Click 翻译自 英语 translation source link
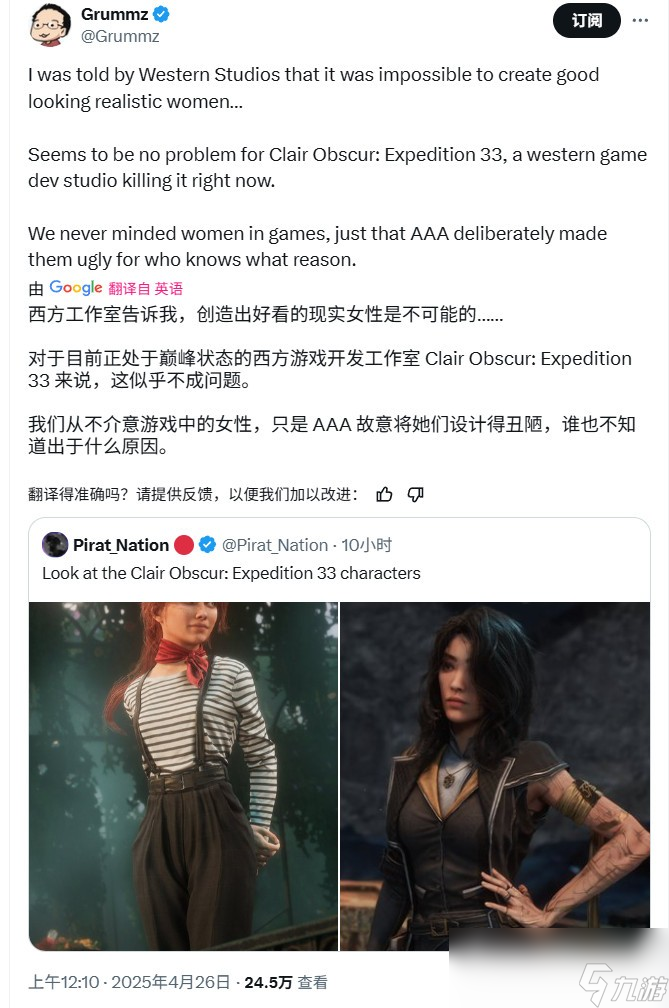 [x=145, y=288]
